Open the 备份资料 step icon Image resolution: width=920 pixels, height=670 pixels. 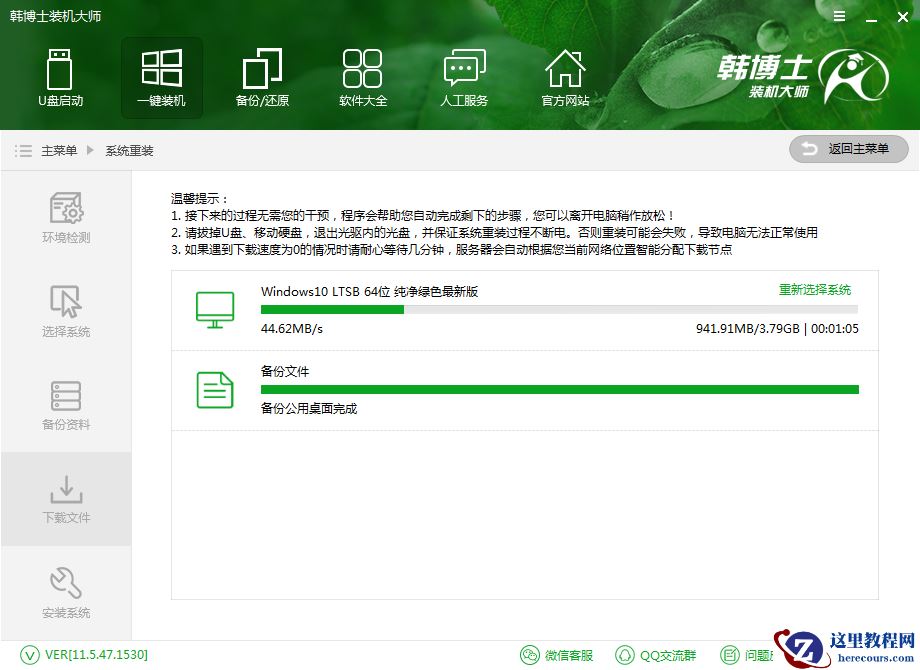tap(66, 398)
